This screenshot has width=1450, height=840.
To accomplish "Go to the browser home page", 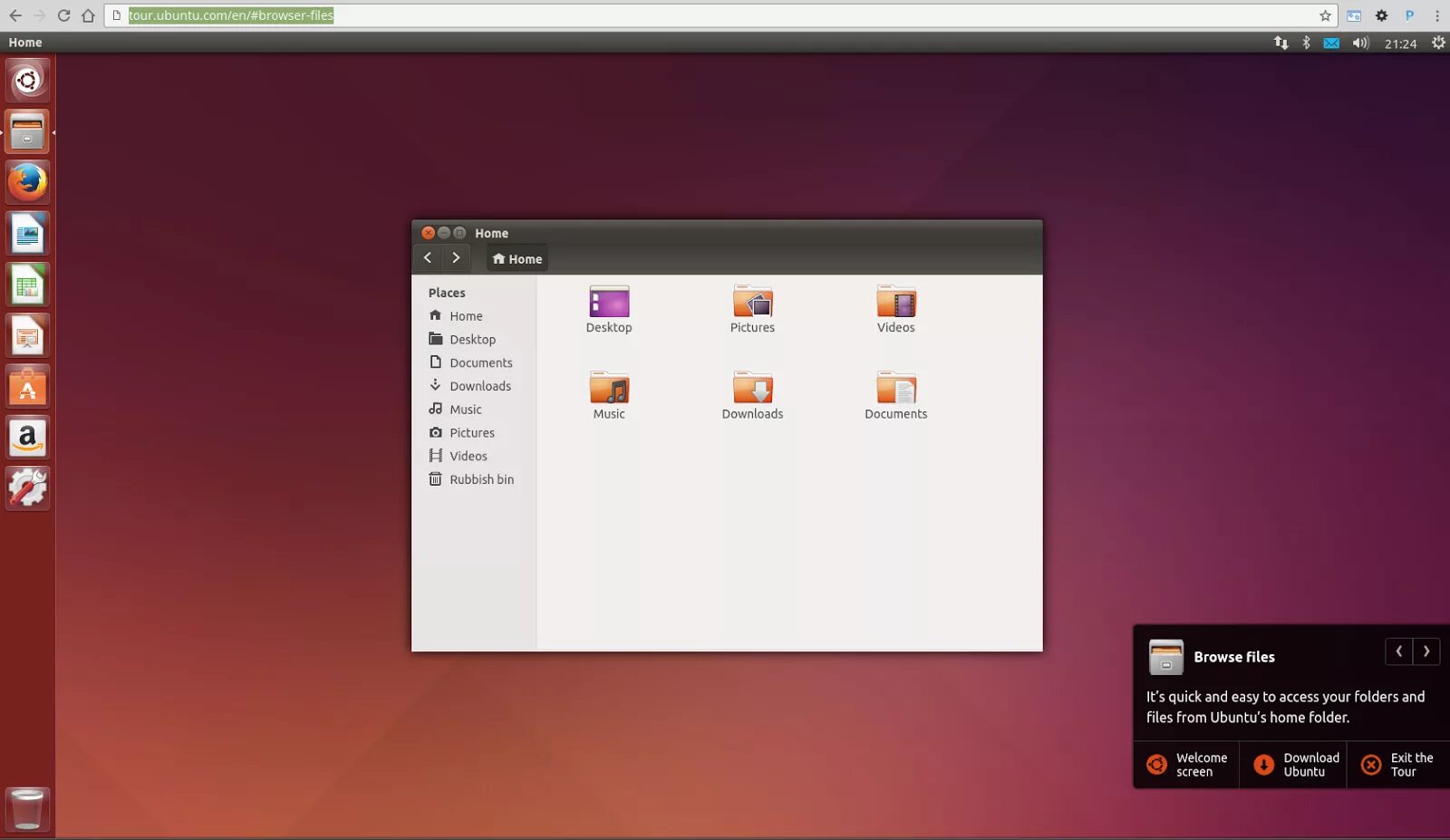I will point(88,15).
